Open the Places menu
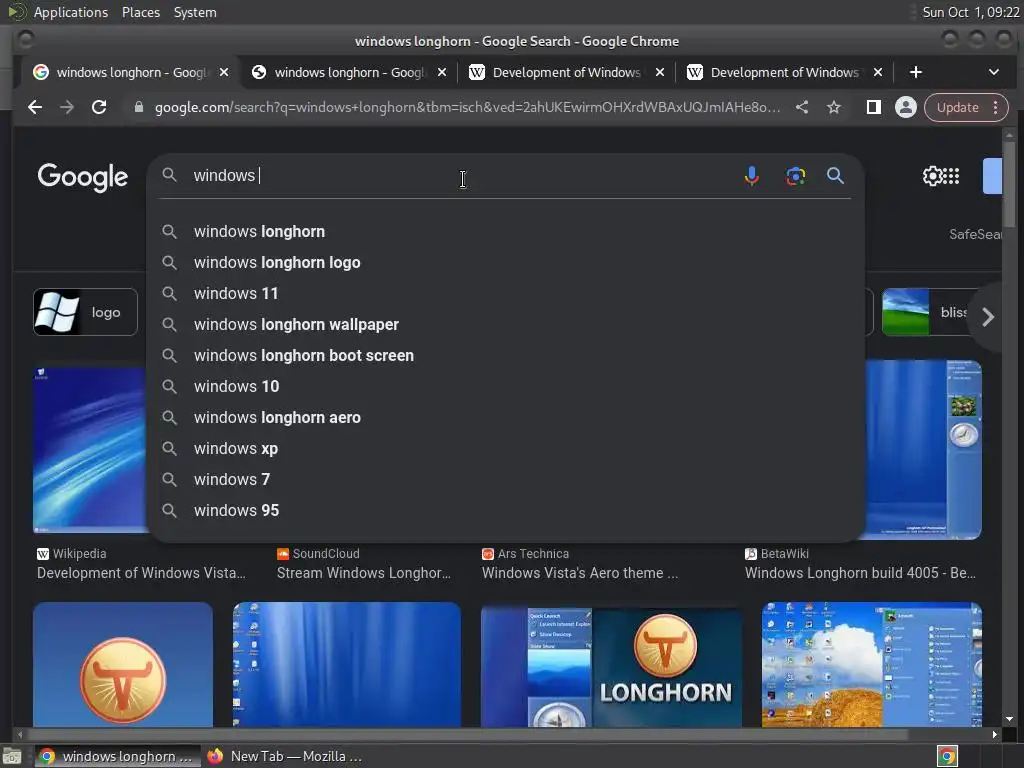The width and height of the screenshot is (1024, 768). [140, 12]
